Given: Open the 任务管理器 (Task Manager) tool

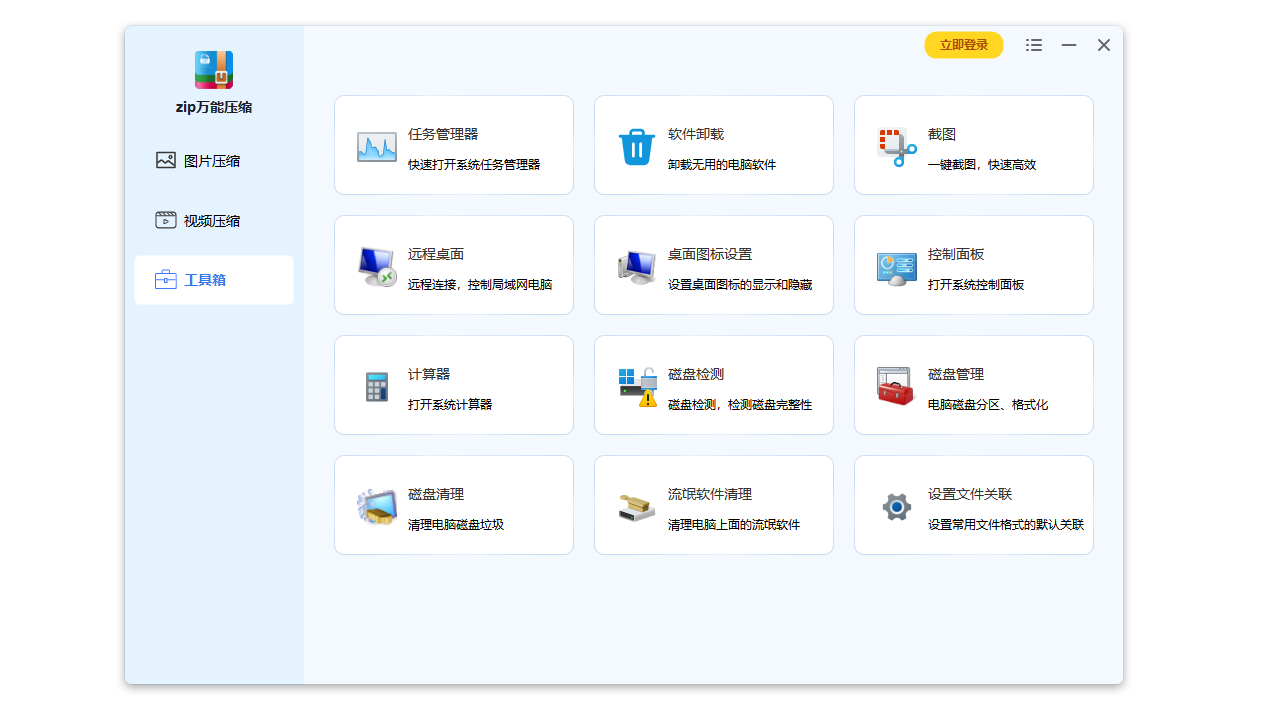Looking at the screenshot, I should [453, 145].
